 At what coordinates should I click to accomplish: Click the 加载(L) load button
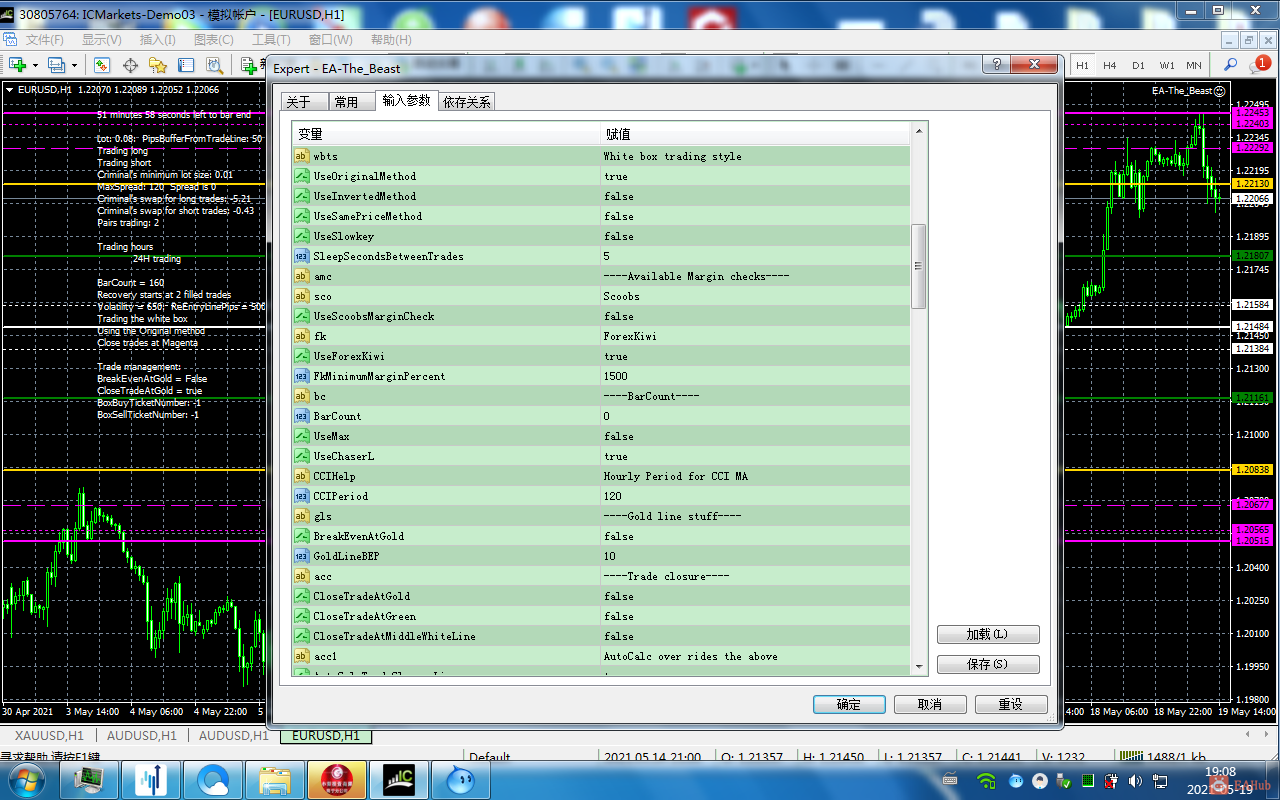(988, 635)
